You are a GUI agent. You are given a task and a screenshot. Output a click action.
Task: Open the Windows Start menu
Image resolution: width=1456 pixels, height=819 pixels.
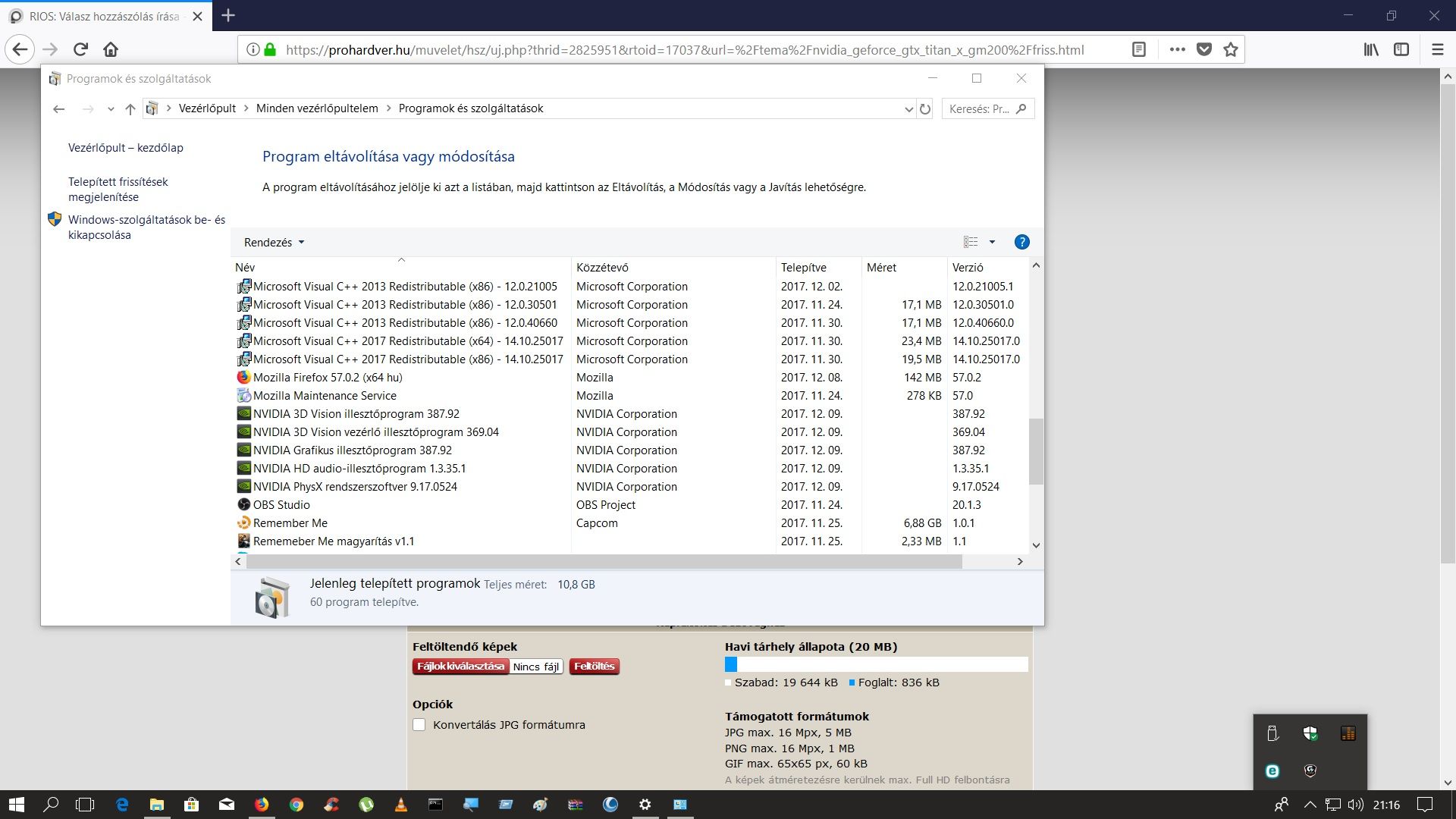click(17, 805)
